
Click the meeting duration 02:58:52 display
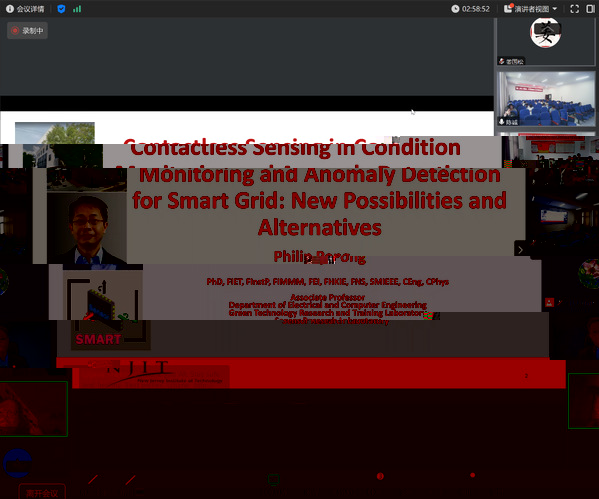point(476,9)
